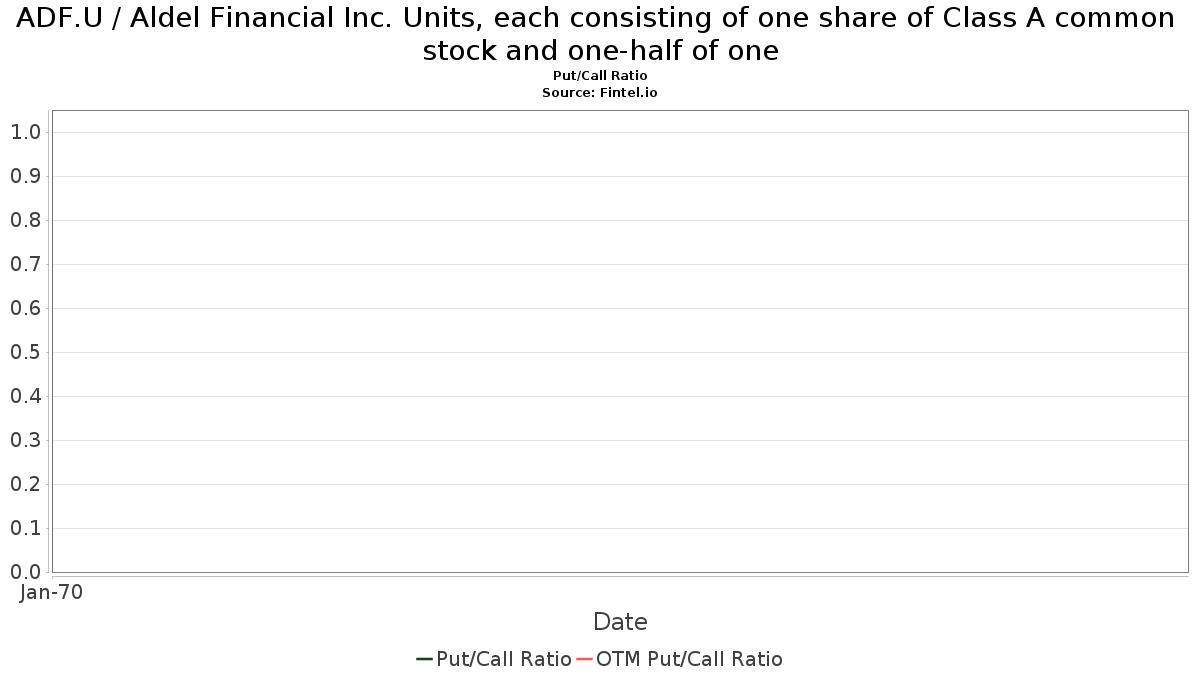Click the 0.9 y-axis tick label
This screenshot has width=1200, height=675.
click(25, 176)
